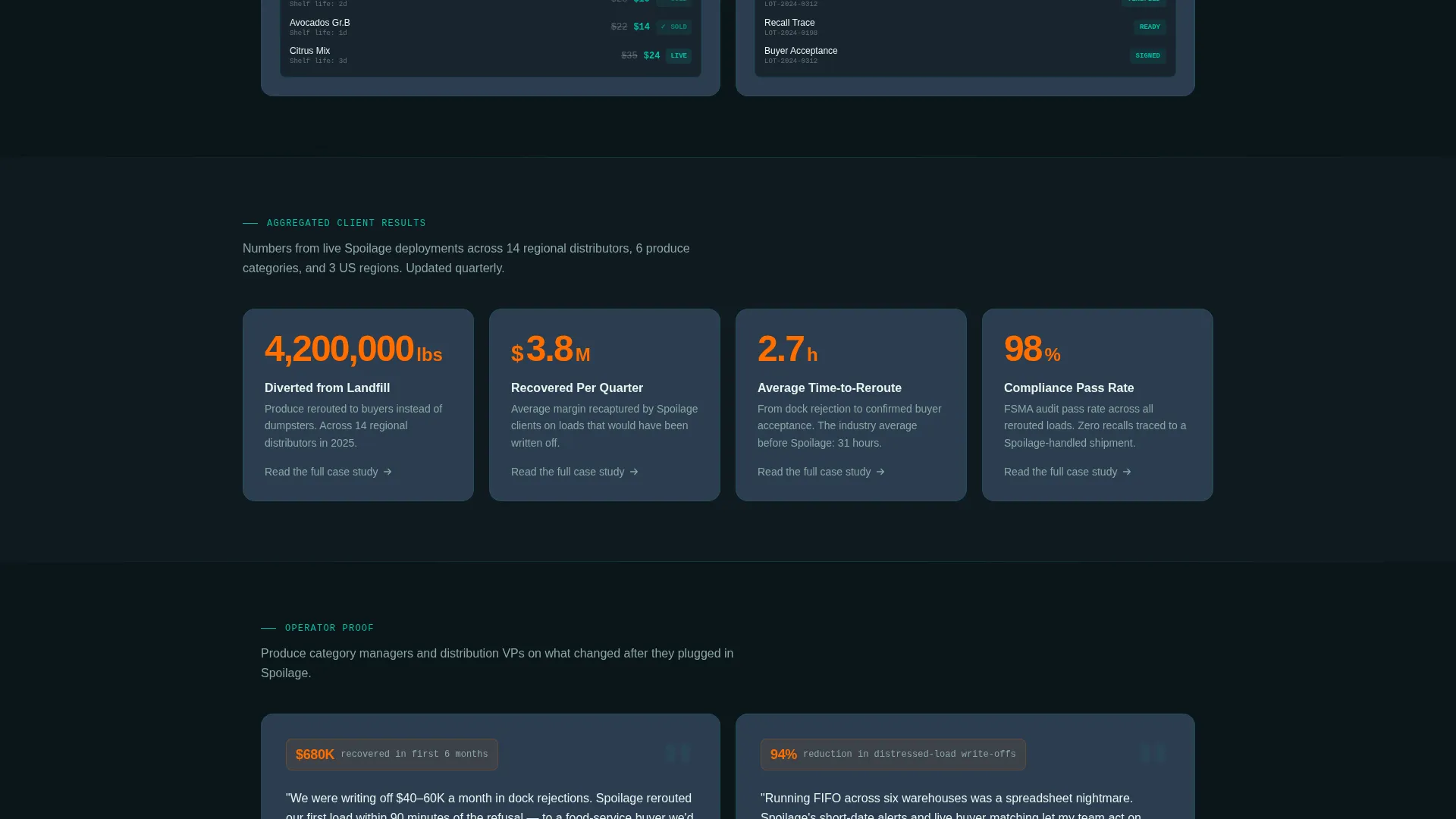The width and height of the screenshot is (1456, 819).
Task: Open Average Time-to-Reroute case study link
Action: (821, 472)
